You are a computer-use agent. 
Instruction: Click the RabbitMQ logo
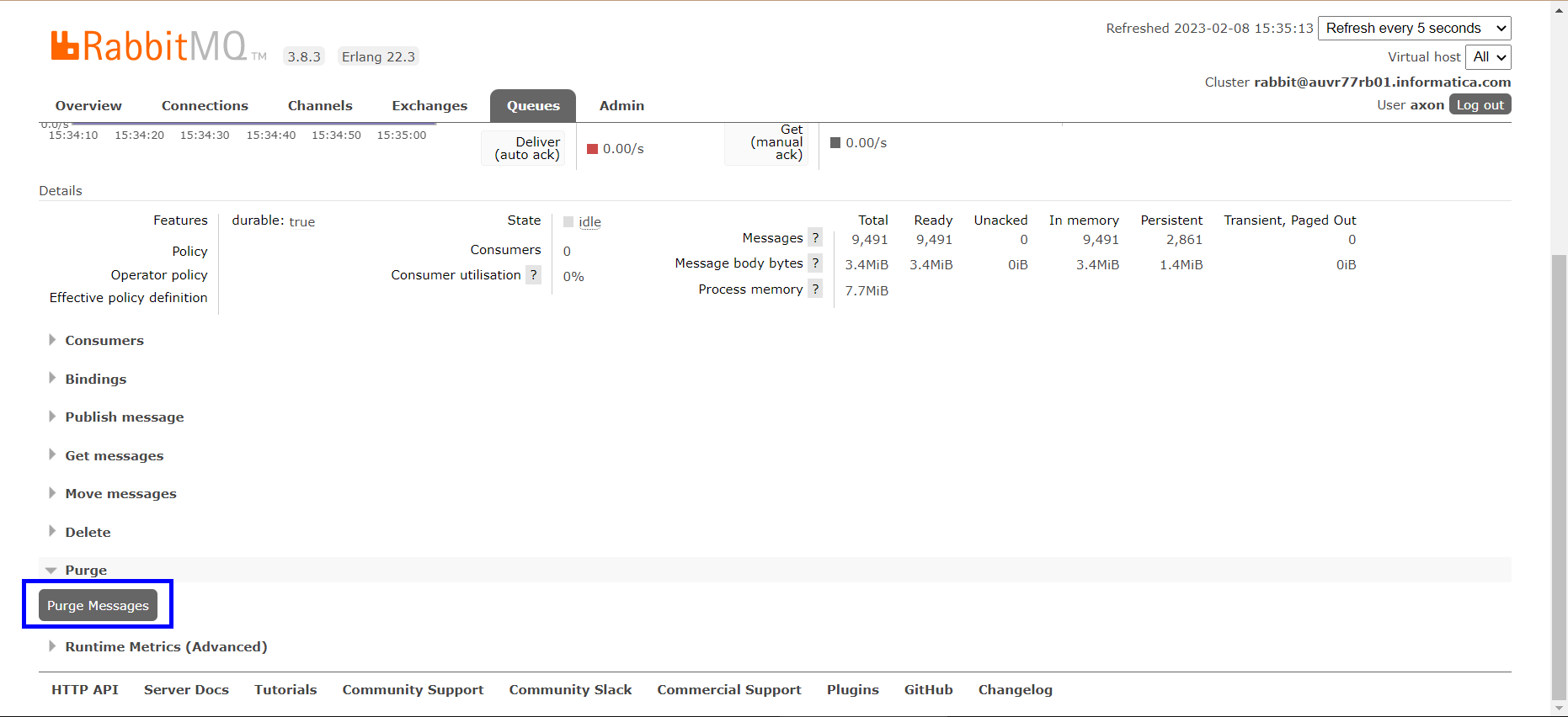158,46
